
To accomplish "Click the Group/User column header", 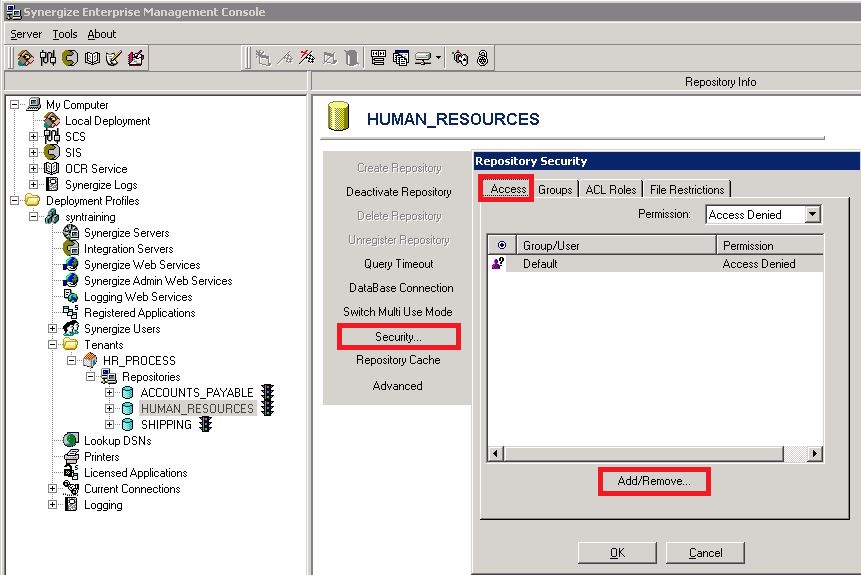I will 616,245.
